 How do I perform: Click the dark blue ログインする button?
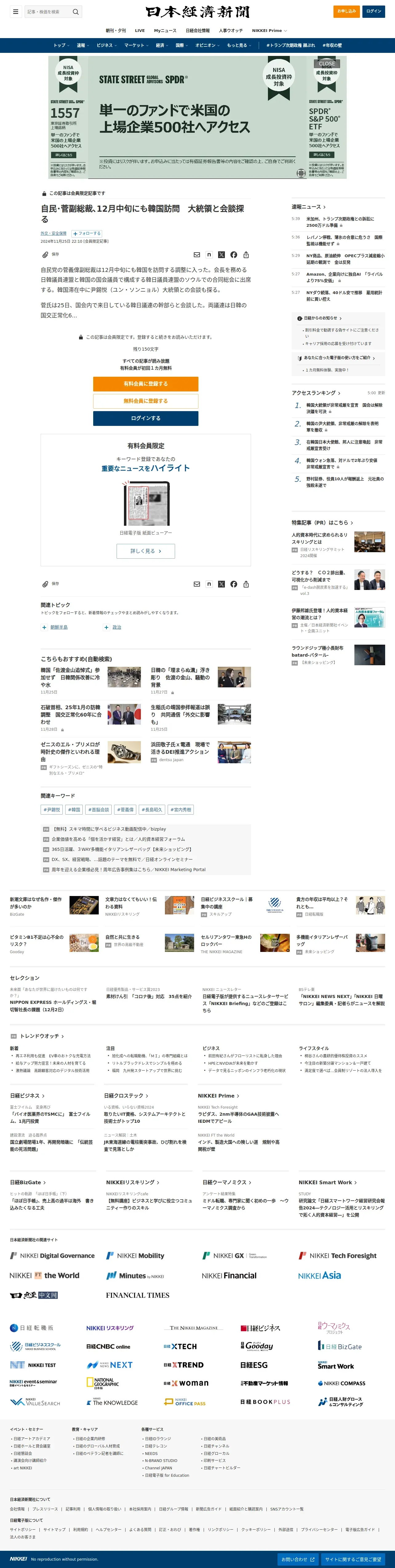click(x=146, y=418)
